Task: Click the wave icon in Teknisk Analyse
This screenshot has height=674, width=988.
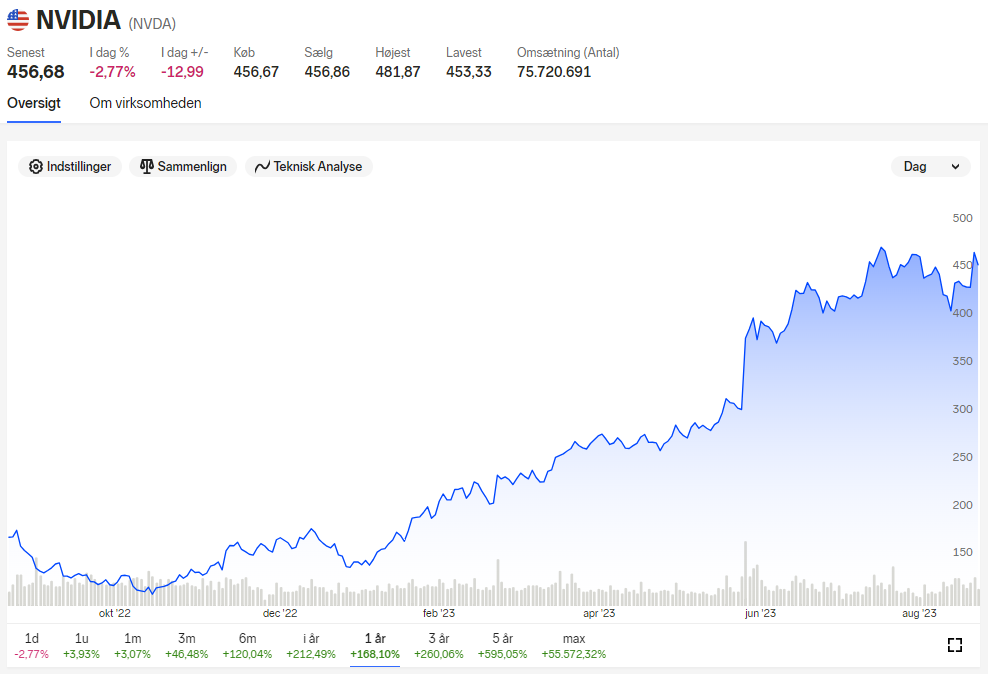Action: [262, 166]
